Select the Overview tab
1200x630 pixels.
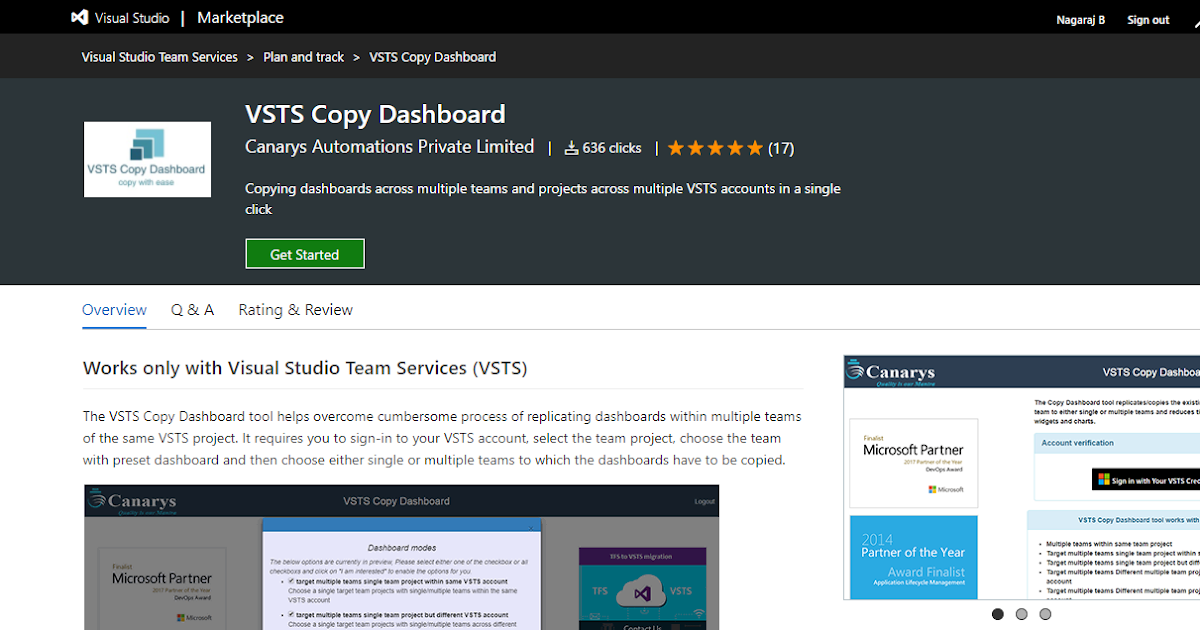pos(114,310)
